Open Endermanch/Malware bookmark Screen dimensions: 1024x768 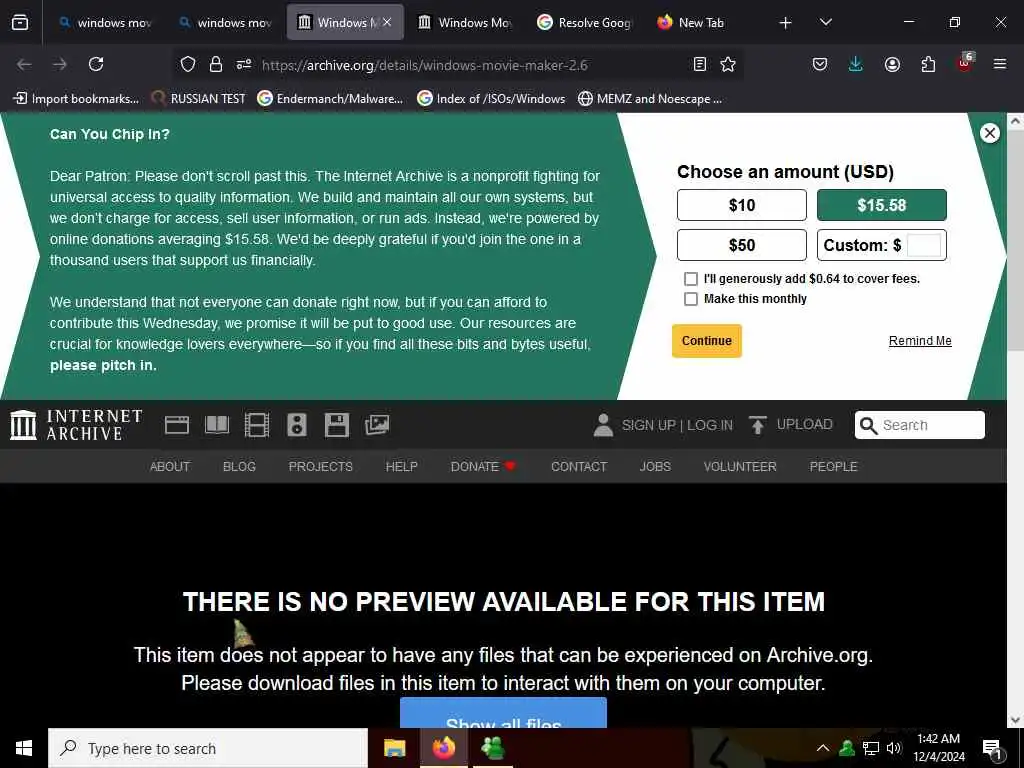(x=330, y=99)
